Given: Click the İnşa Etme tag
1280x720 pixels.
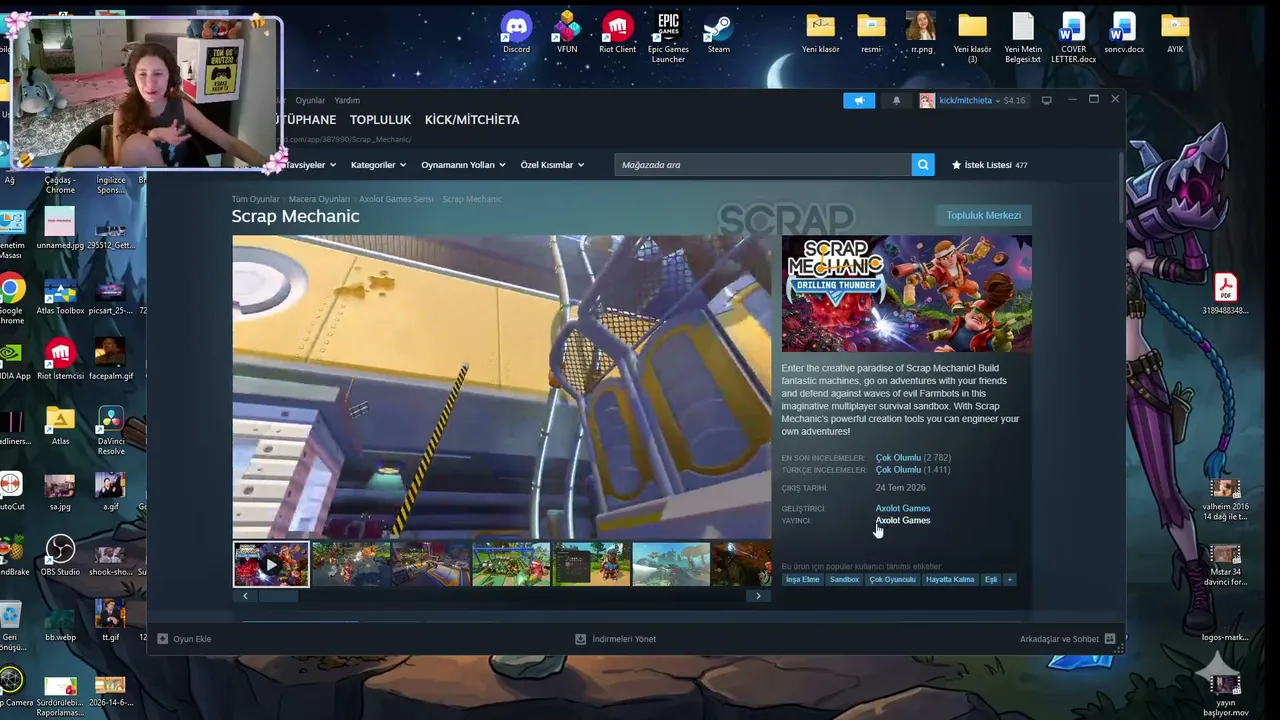Looking at the screenshot, I should 802,579.
